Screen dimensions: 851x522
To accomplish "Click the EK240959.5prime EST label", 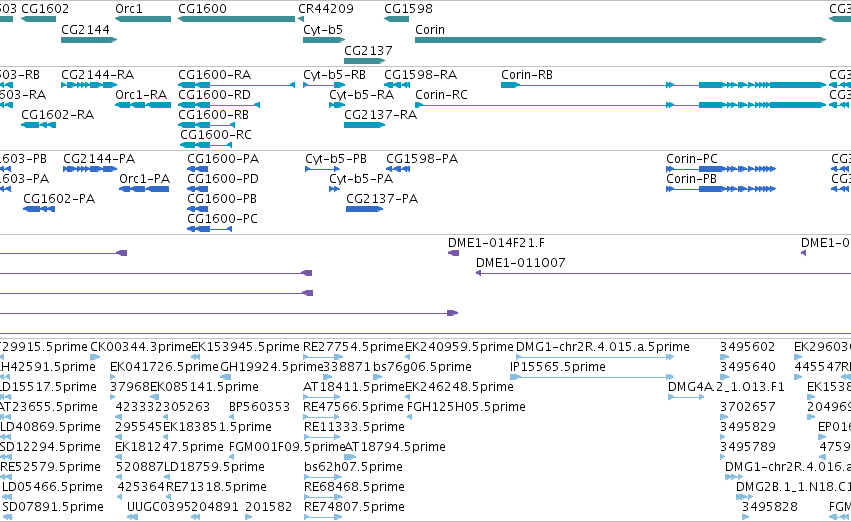I will click(459, 347).
